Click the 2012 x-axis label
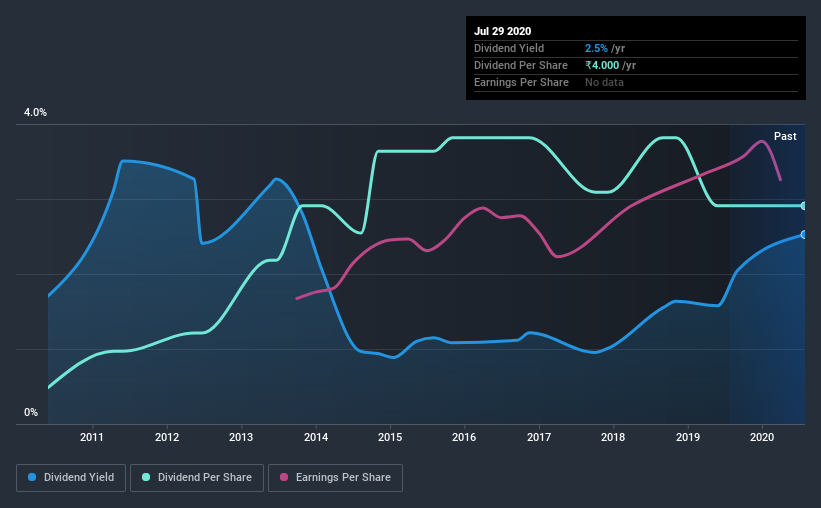The image size is (821, 508). 167,437
